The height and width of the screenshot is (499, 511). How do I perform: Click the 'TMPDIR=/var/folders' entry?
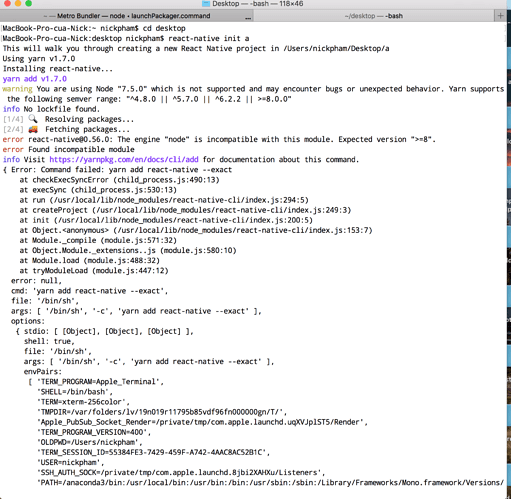pyautogui.click(x=162, y=412)
